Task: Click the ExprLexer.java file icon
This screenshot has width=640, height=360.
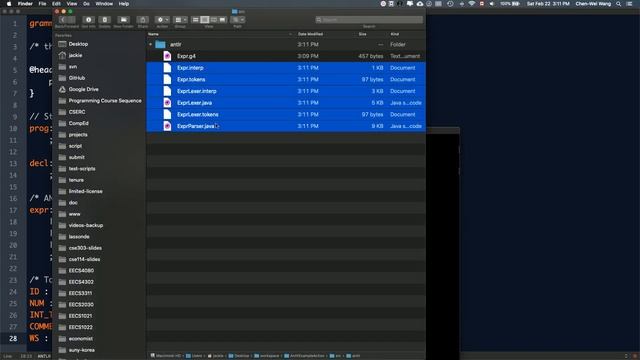Action: point(167,103)
